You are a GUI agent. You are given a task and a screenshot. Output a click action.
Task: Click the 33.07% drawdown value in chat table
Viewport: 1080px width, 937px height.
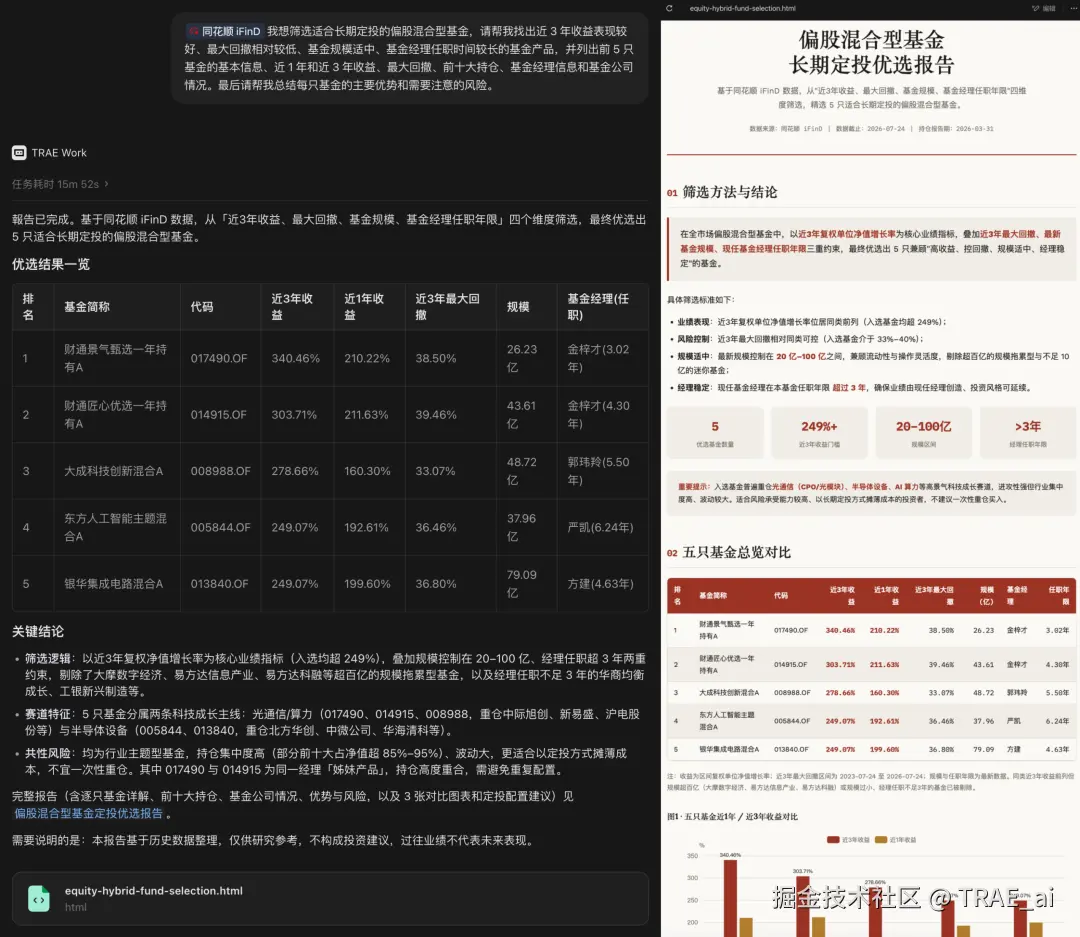tap(435, 471)
